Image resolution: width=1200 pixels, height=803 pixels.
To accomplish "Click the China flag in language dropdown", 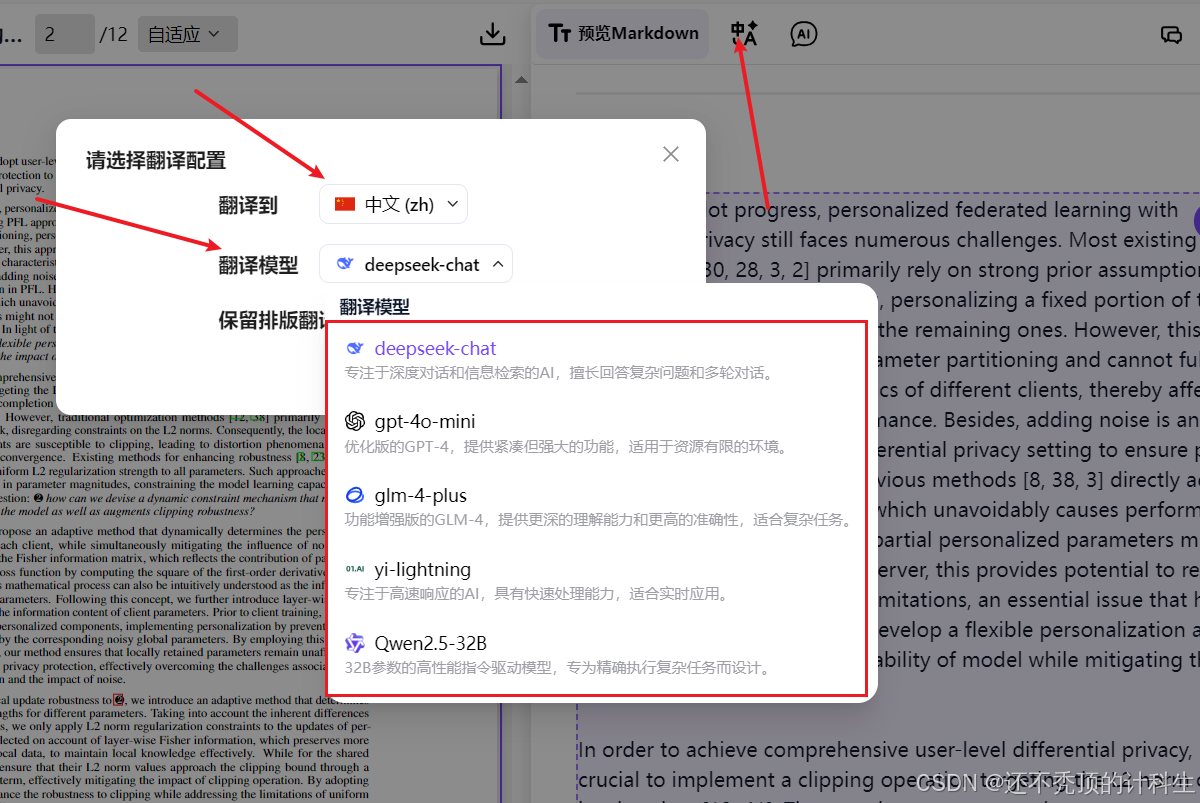I will pyautogui.click(x=345, y=204).
